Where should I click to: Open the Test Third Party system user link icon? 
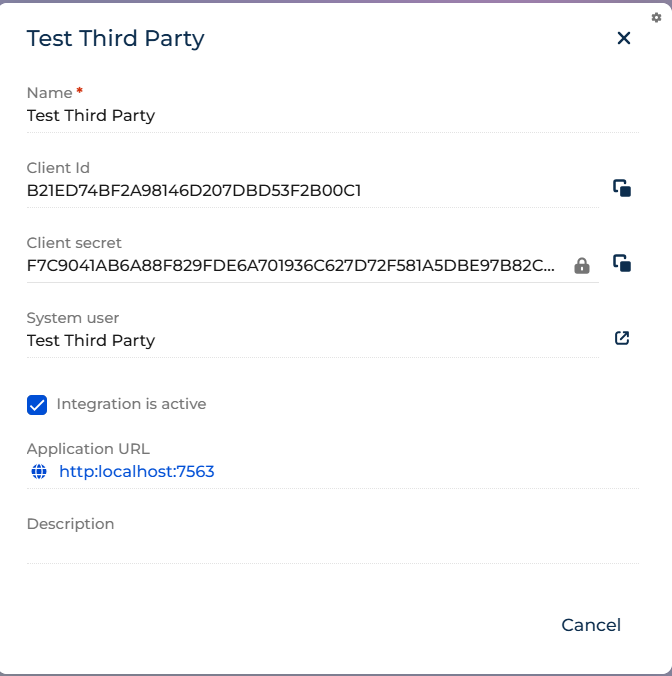(x=622, y=338)
